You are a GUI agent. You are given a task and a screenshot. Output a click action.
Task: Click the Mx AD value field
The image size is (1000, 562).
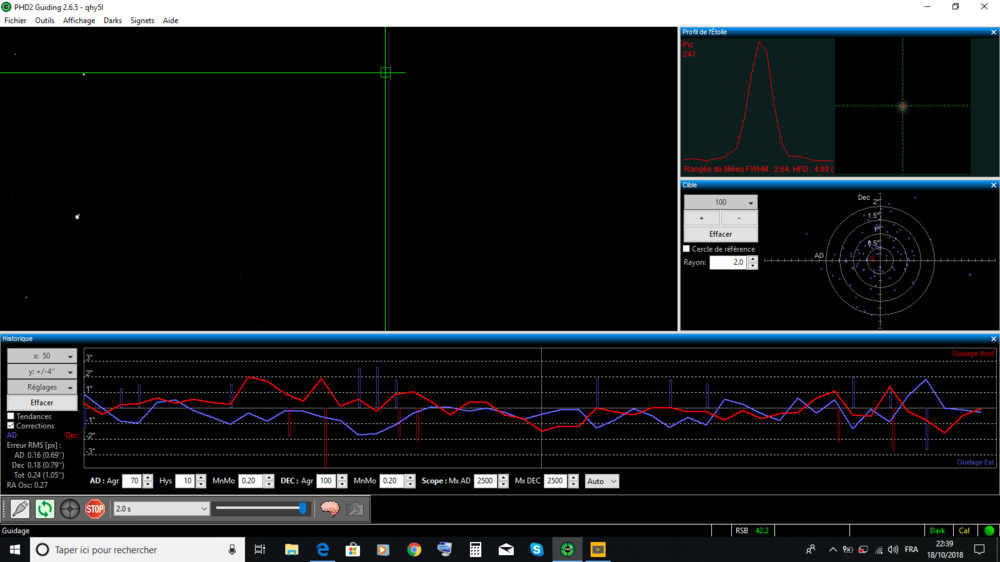coord(486,481)
